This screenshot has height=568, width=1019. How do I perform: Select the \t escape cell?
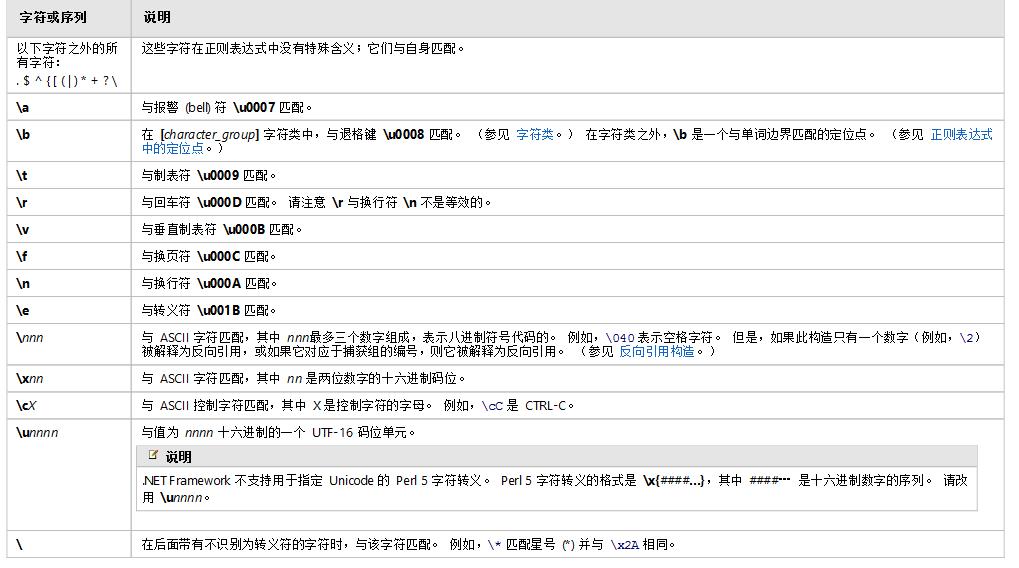tap(69, 175)
